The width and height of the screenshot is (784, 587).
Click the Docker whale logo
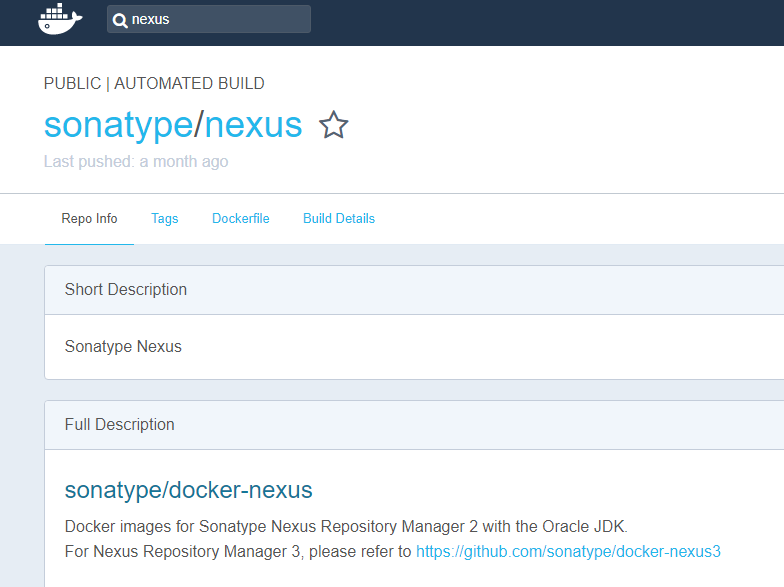click(x=60, y=20)
